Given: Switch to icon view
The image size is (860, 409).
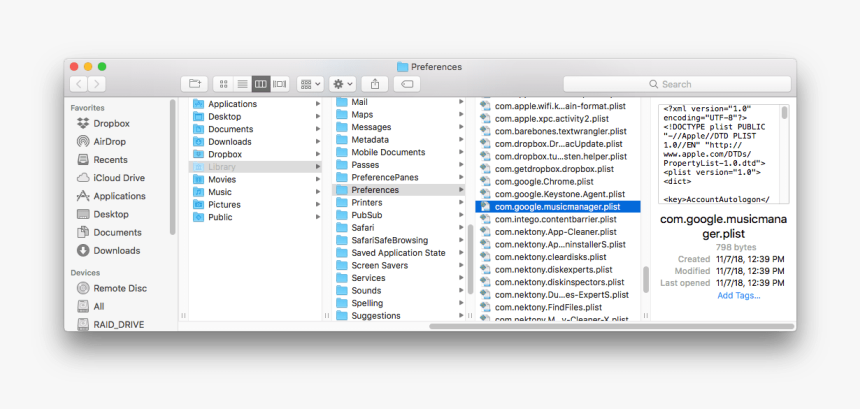Looking at the screenshot, I should (x=223, y=84).
